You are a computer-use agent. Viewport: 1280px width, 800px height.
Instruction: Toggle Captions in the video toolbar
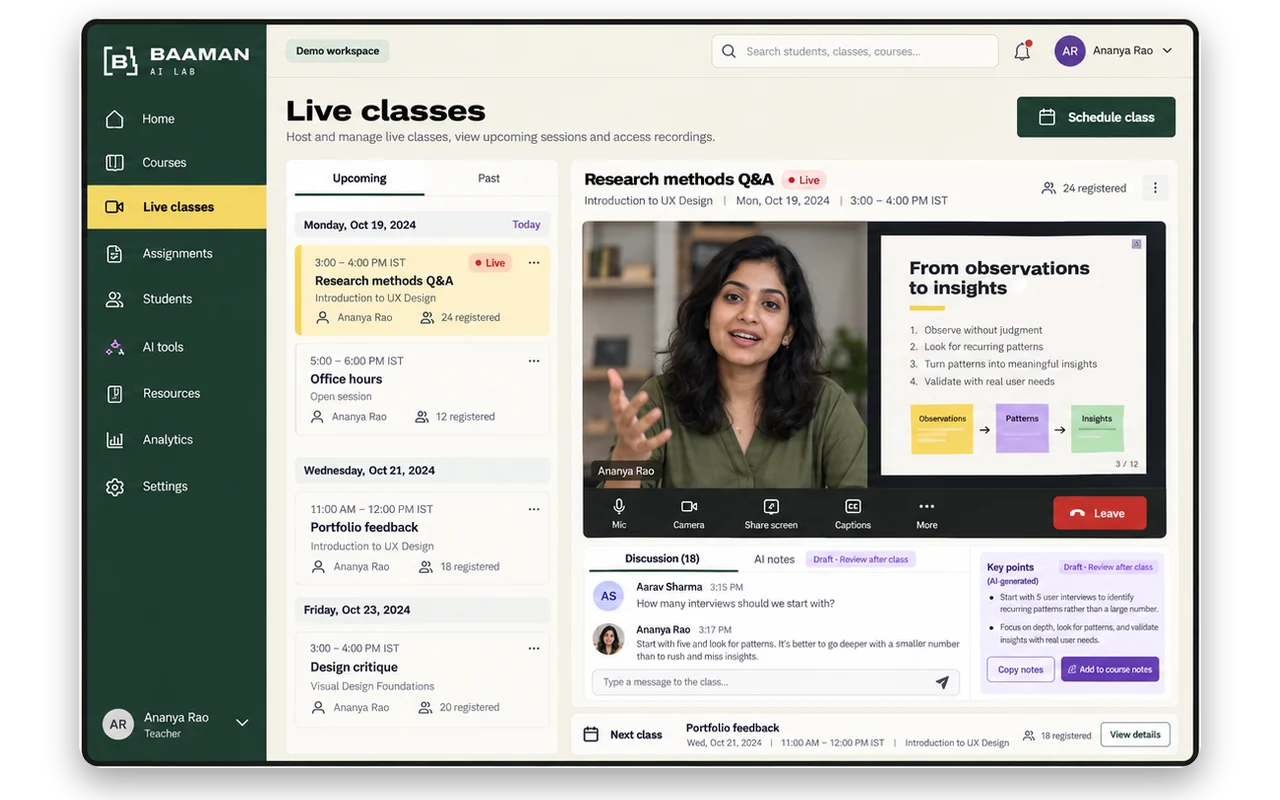tap(853, 513)
